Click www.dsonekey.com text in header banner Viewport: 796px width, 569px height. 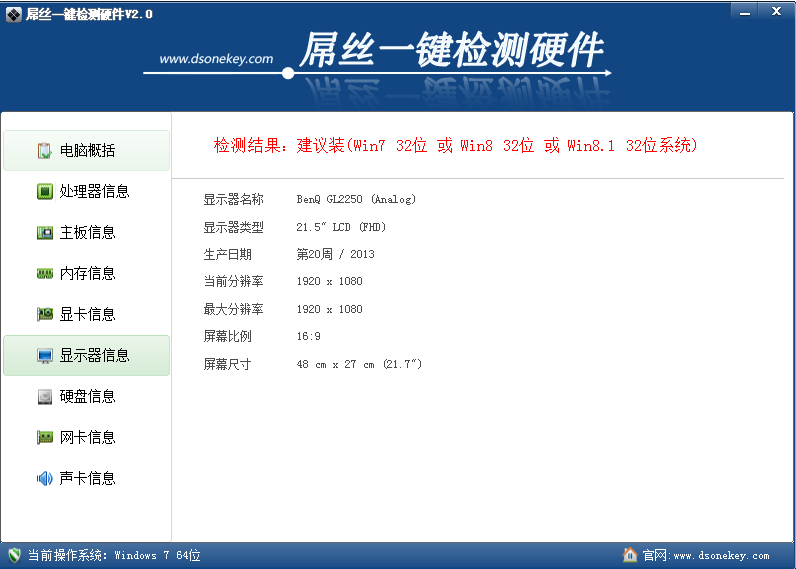coord(216,59)
